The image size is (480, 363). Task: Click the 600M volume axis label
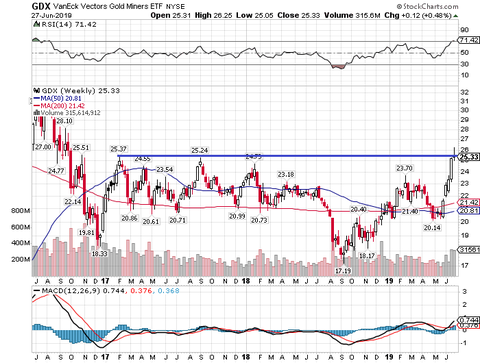[x=21, y=227]
